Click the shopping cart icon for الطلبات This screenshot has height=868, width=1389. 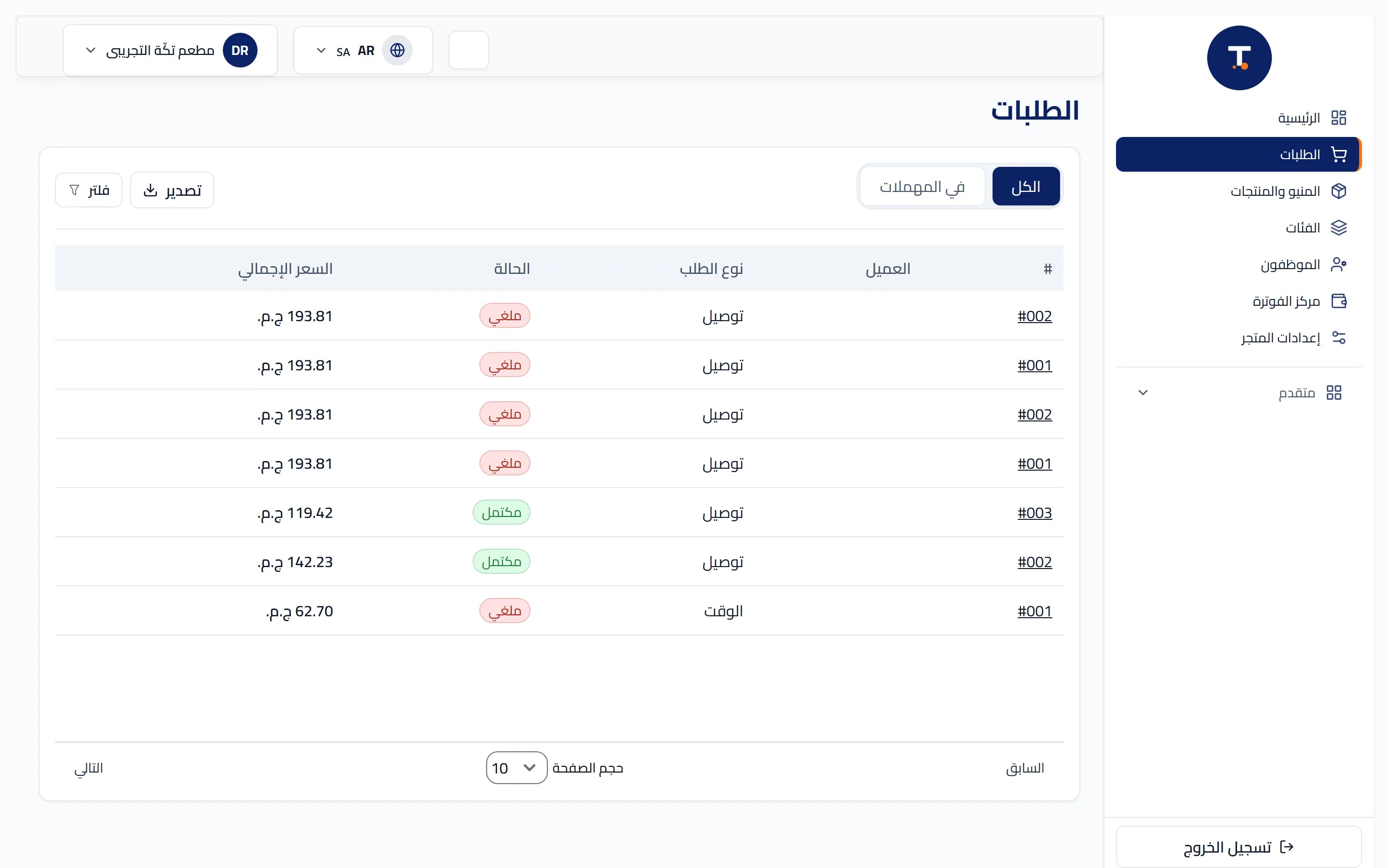(1338, 154)
